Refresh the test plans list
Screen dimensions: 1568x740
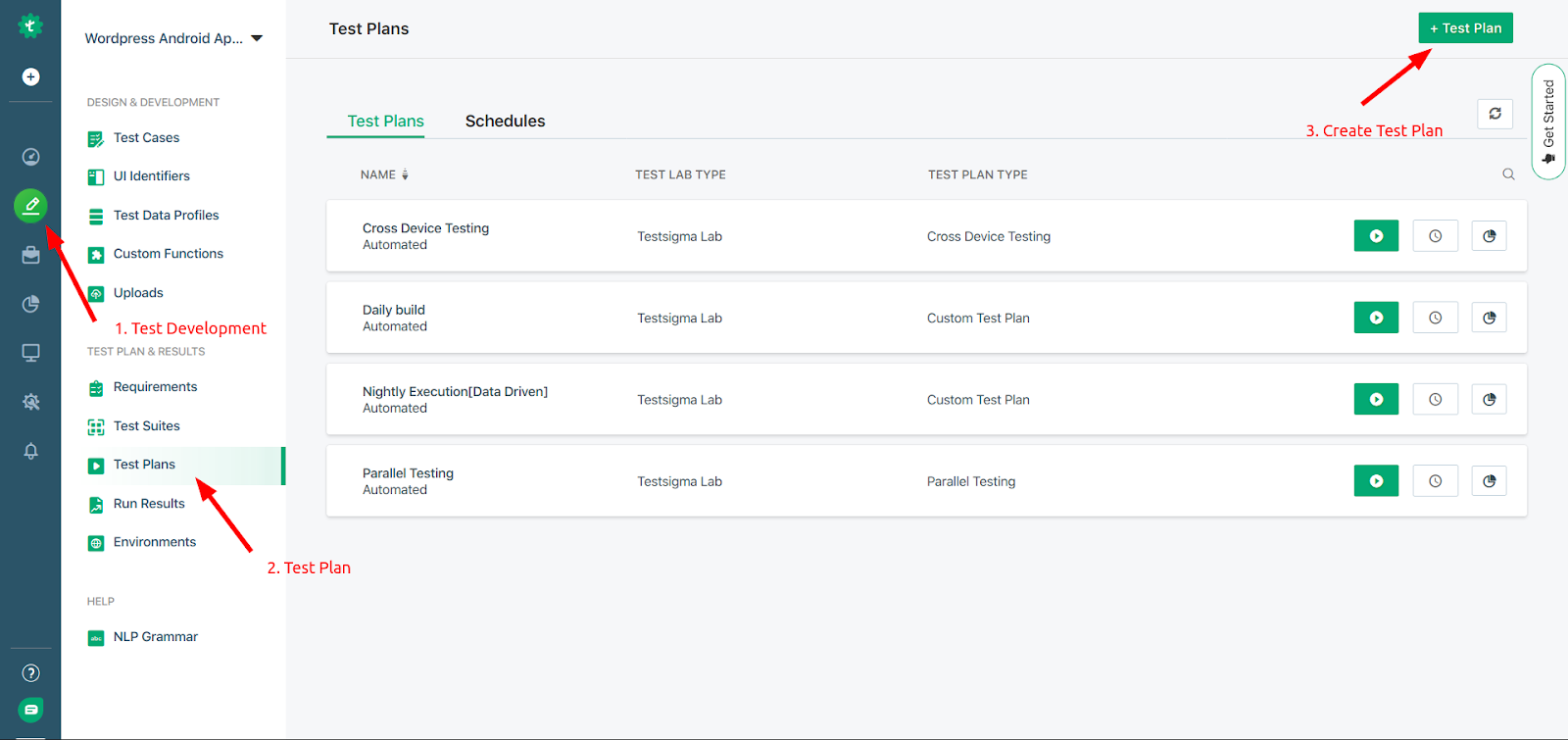click(x=1494, y=114)
